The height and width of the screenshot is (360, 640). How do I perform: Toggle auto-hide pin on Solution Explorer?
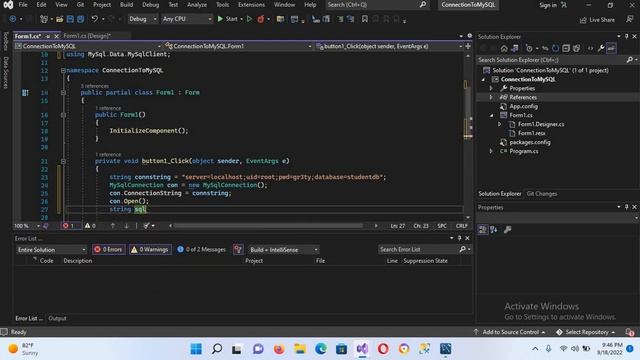[627, 36]
